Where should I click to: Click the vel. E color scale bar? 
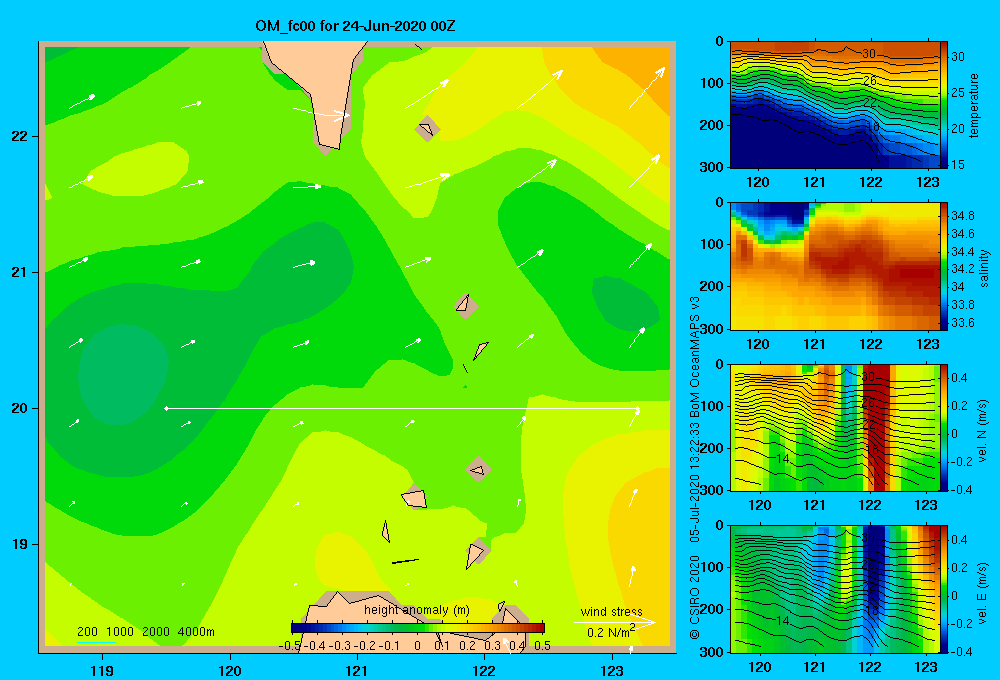pos(944,589)
